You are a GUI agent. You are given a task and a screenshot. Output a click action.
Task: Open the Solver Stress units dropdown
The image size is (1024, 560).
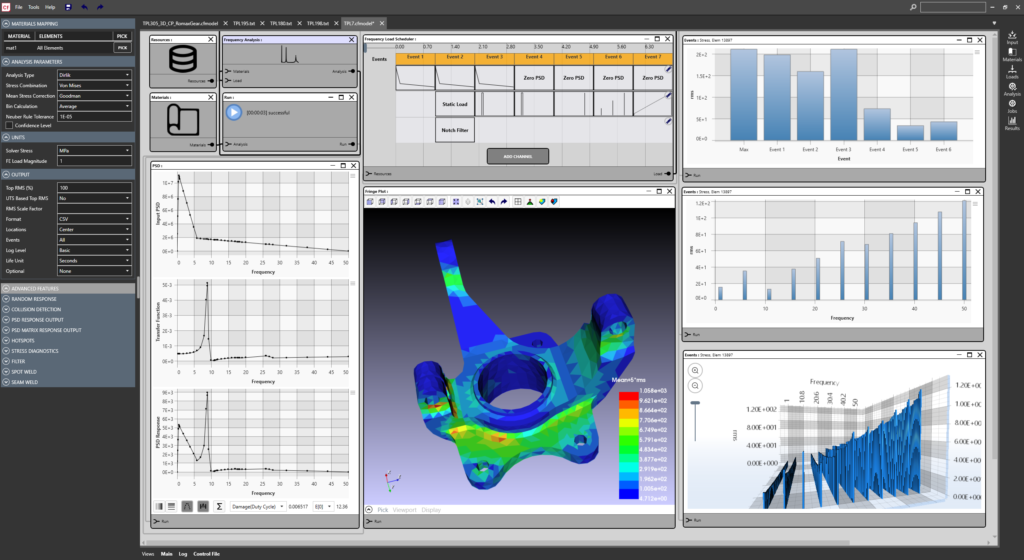point(95,150)
